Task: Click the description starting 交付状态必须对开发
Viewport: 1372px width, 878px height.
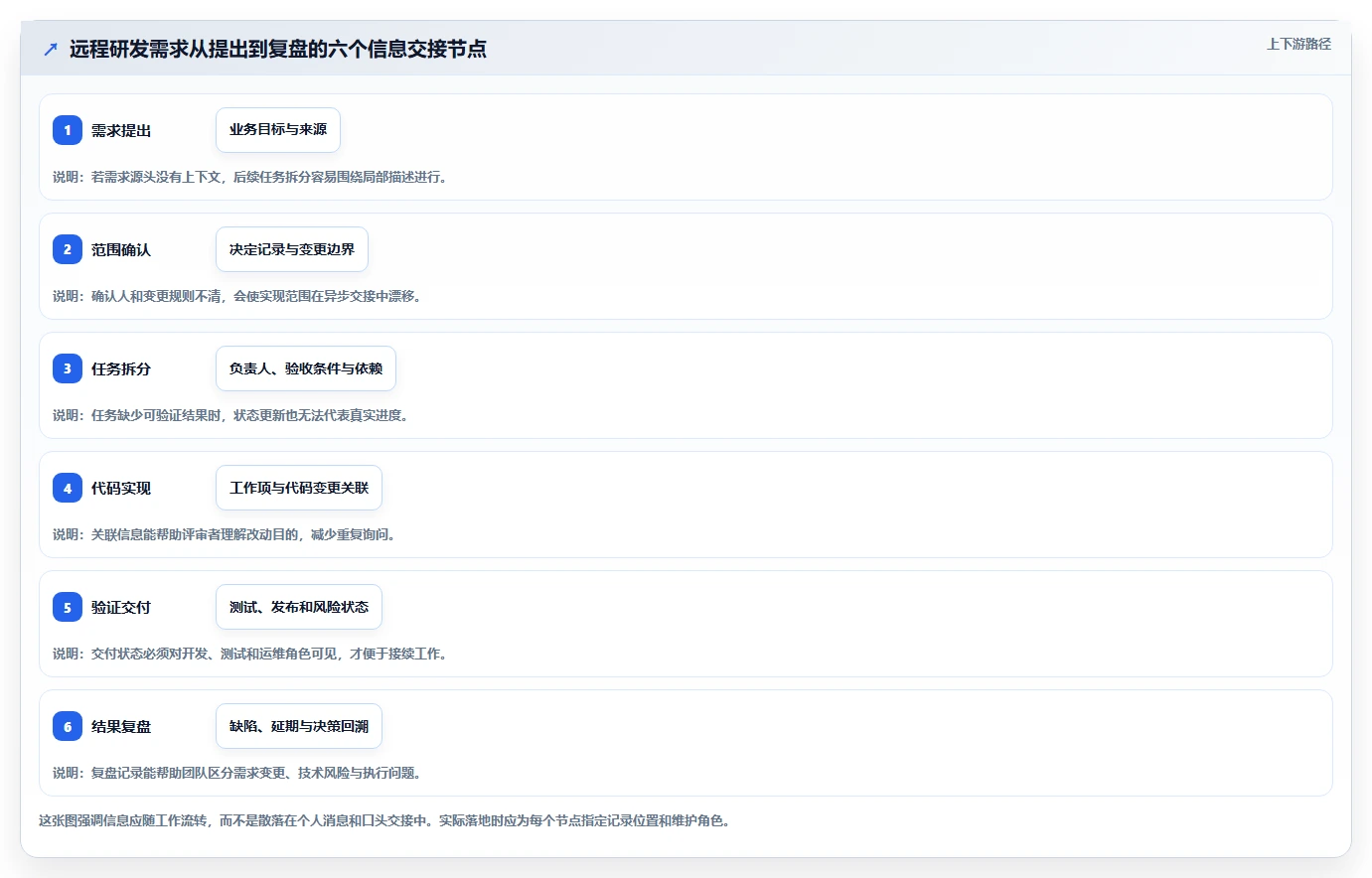Action: [x=252, y=654]
